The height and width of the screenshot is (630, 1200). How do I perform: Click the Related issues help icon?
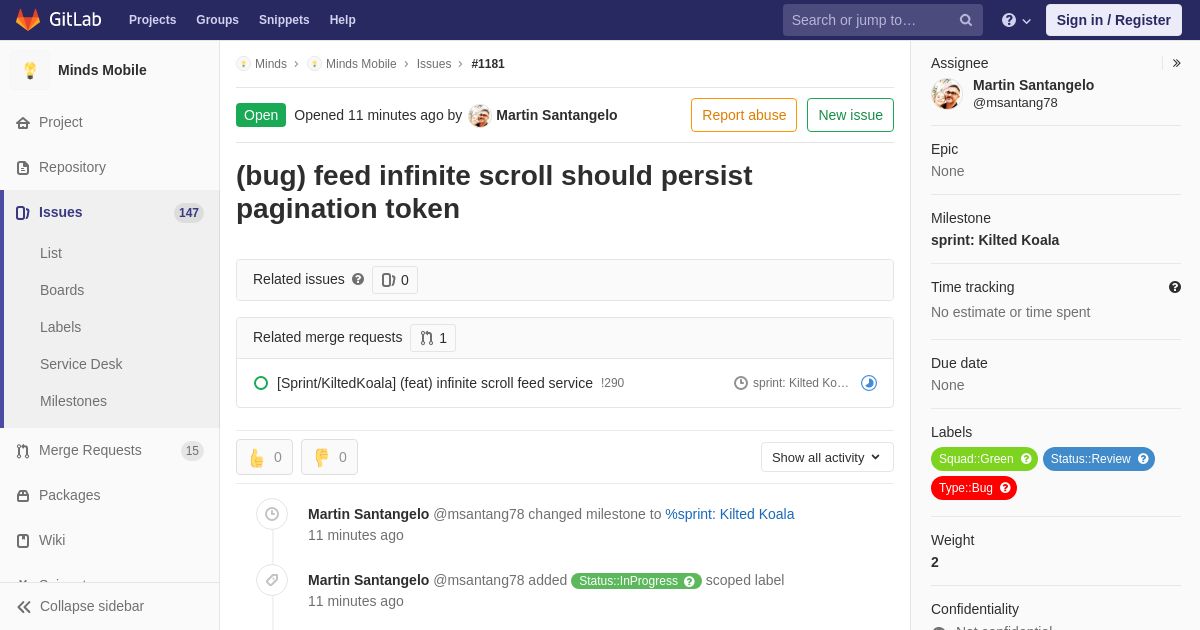pos(358,279)
